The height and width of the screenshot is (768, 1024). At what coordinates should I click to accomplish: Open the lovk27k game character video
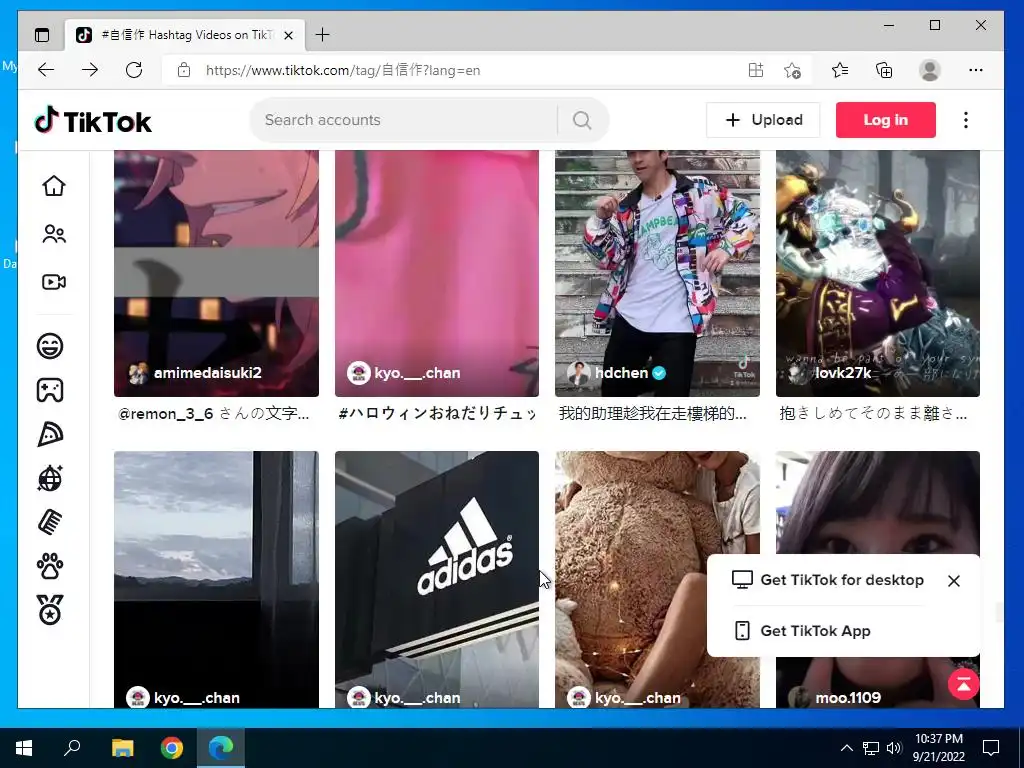pos(878,273)
